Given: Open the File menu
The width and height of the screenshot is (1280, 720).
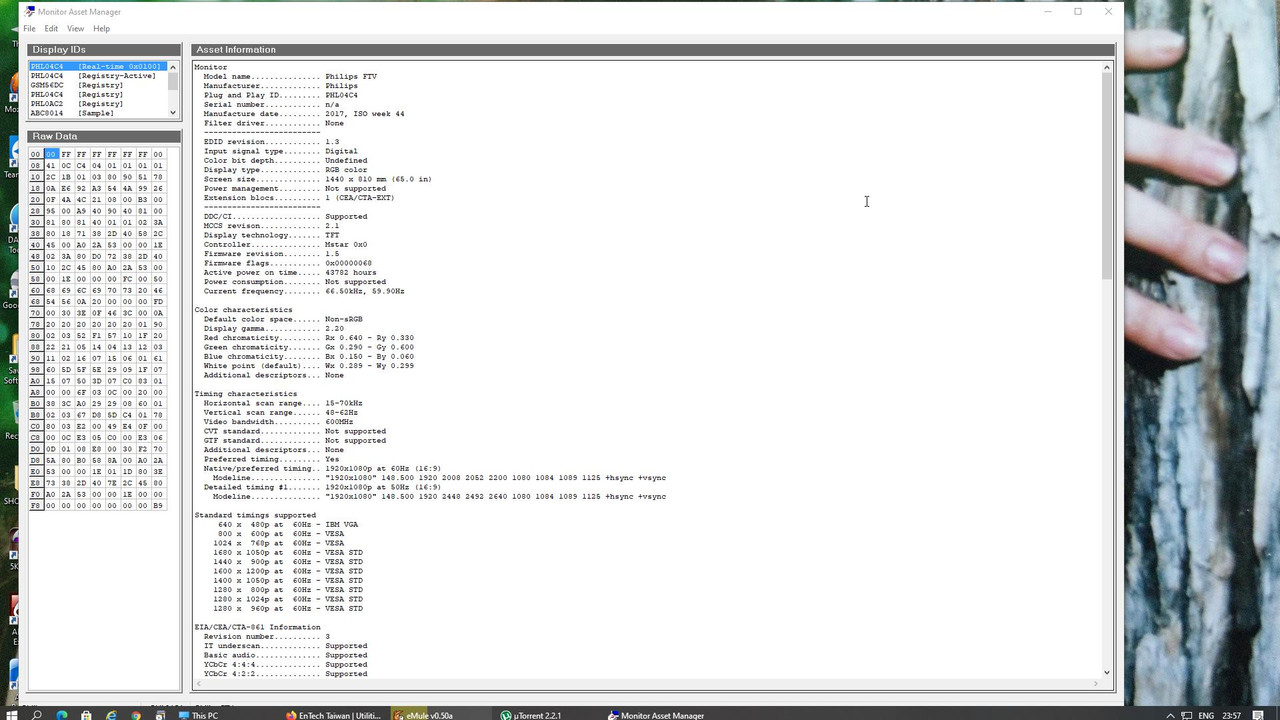Looking at the screenshot, I should pos(30,28).
